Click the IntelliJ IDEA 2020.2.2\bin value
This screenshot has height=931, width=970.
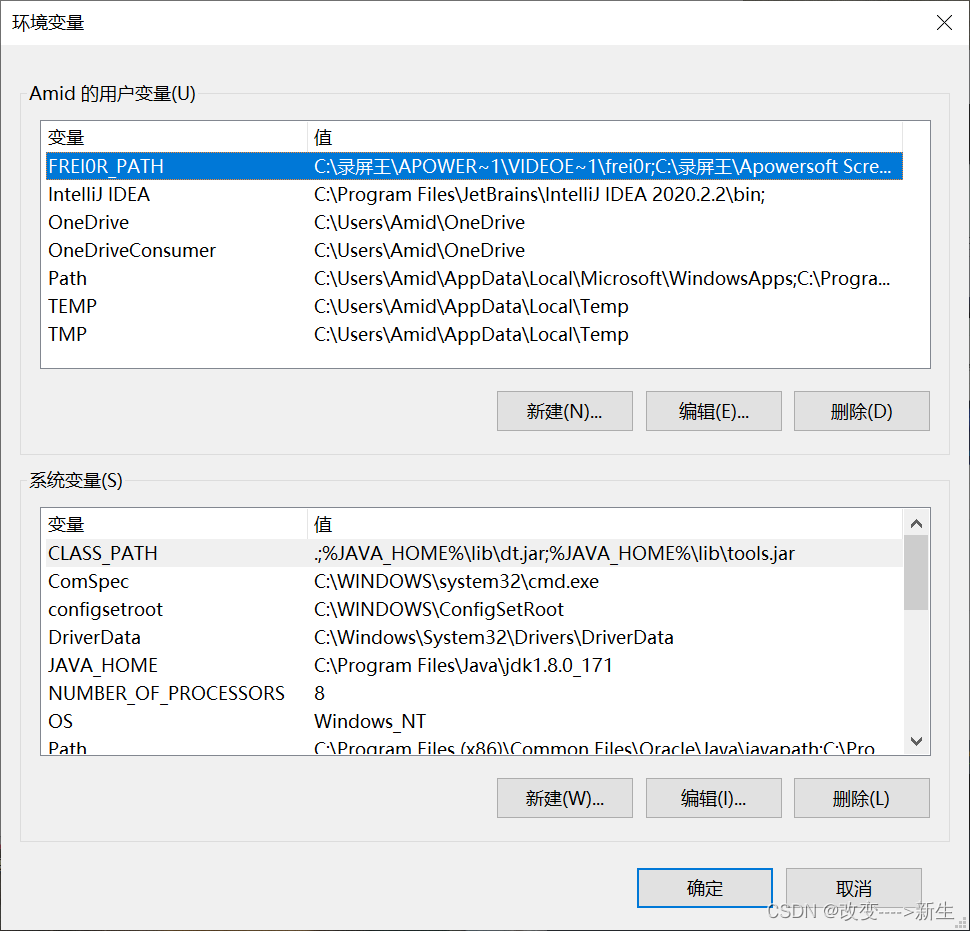click(539, 194)
